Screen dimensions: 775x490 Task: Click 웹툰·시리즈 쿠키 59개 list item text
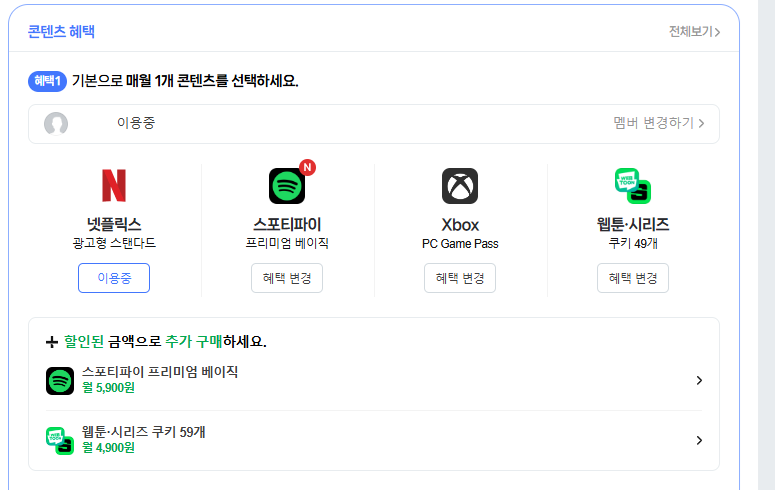click(143, 432)
